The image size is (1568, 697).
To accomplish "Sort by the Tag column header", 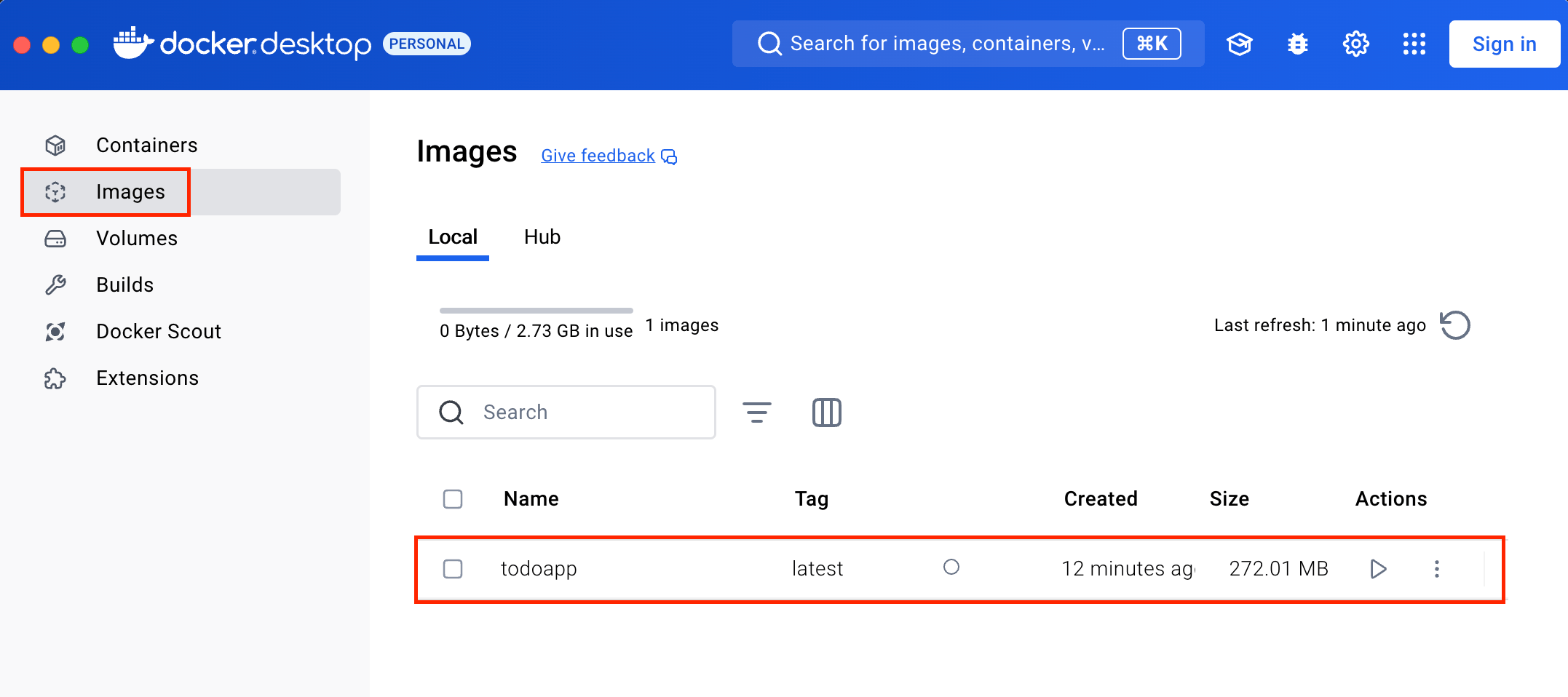I will 812,499.
